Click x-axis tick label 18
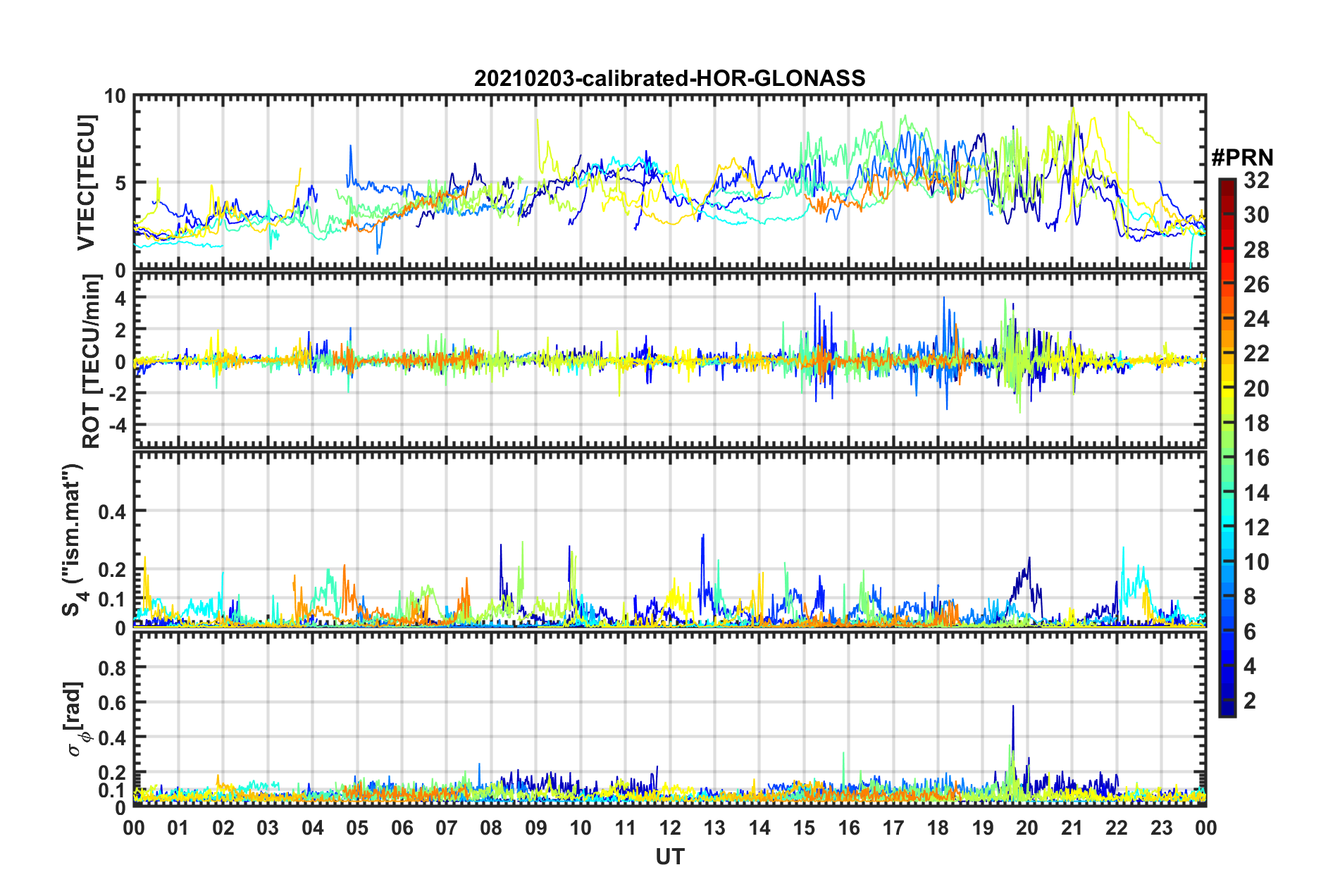Viewport: 1340px width, 896px height. click(938, 828)
